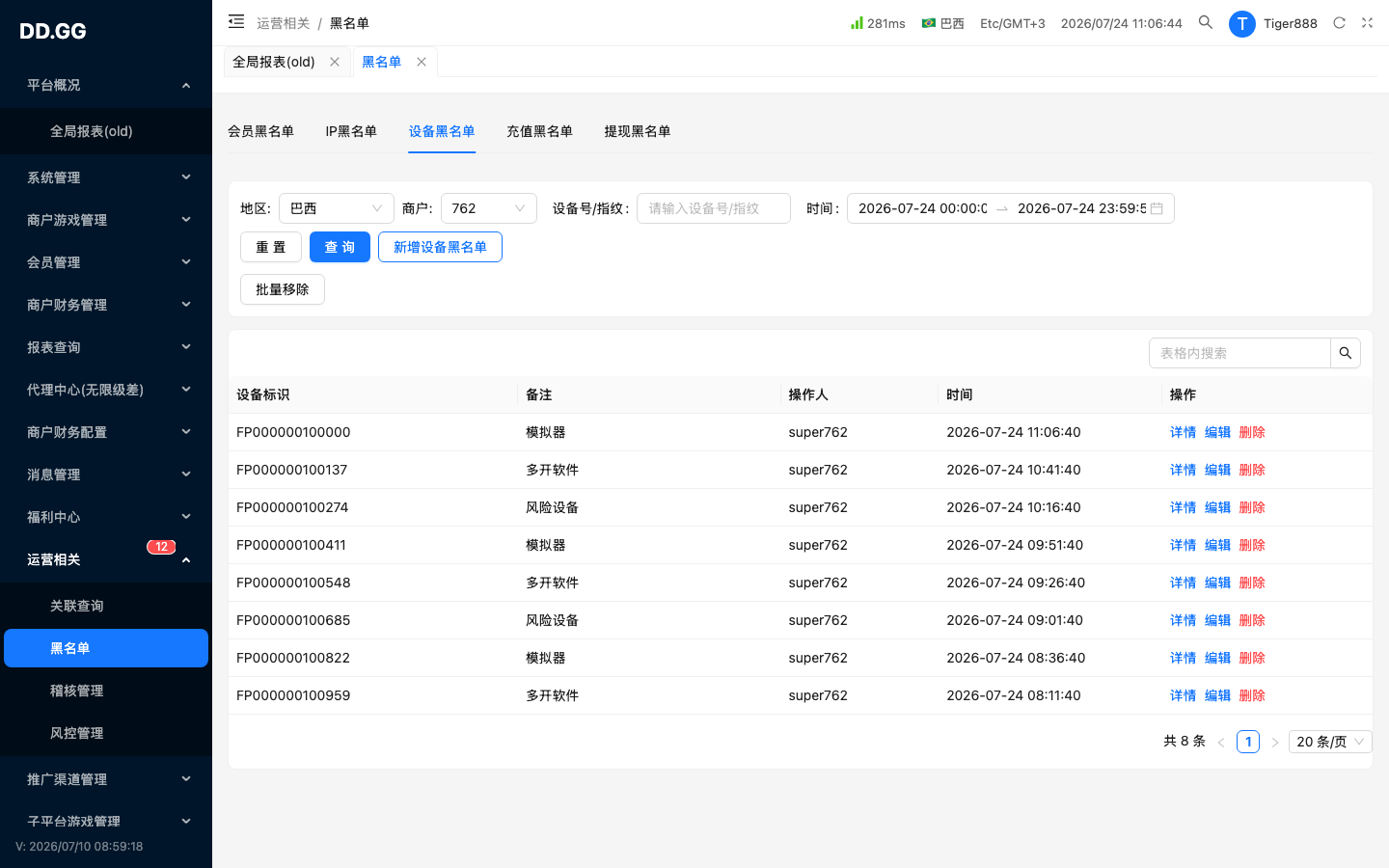This screenshot has width=1389, height=868.
Task: Click the Tiger888 user avatar
Action: click(1241, 23)
